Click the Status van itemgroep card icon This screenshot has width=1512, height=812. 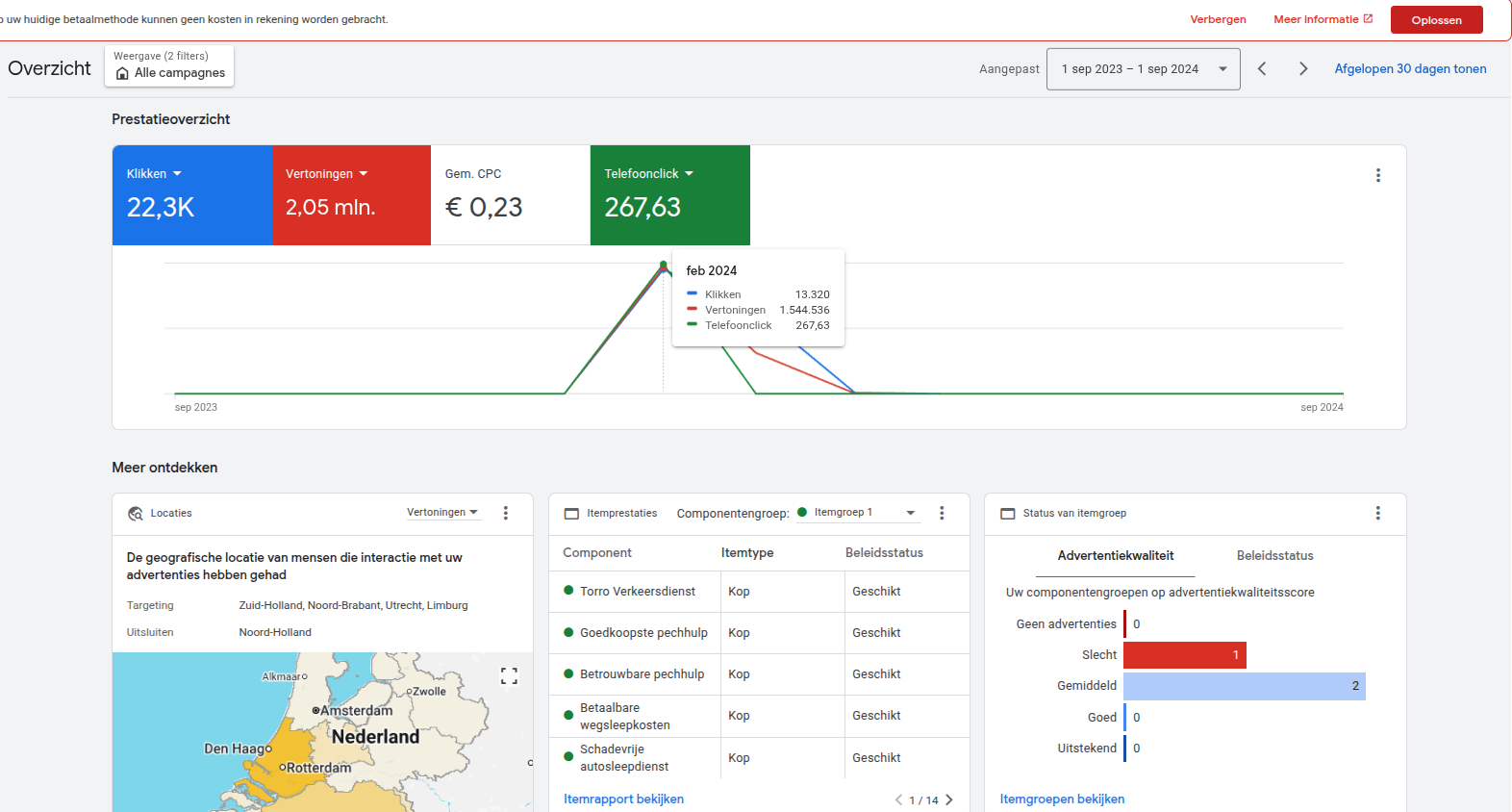pyautogui.click(x=1008, y=514)
